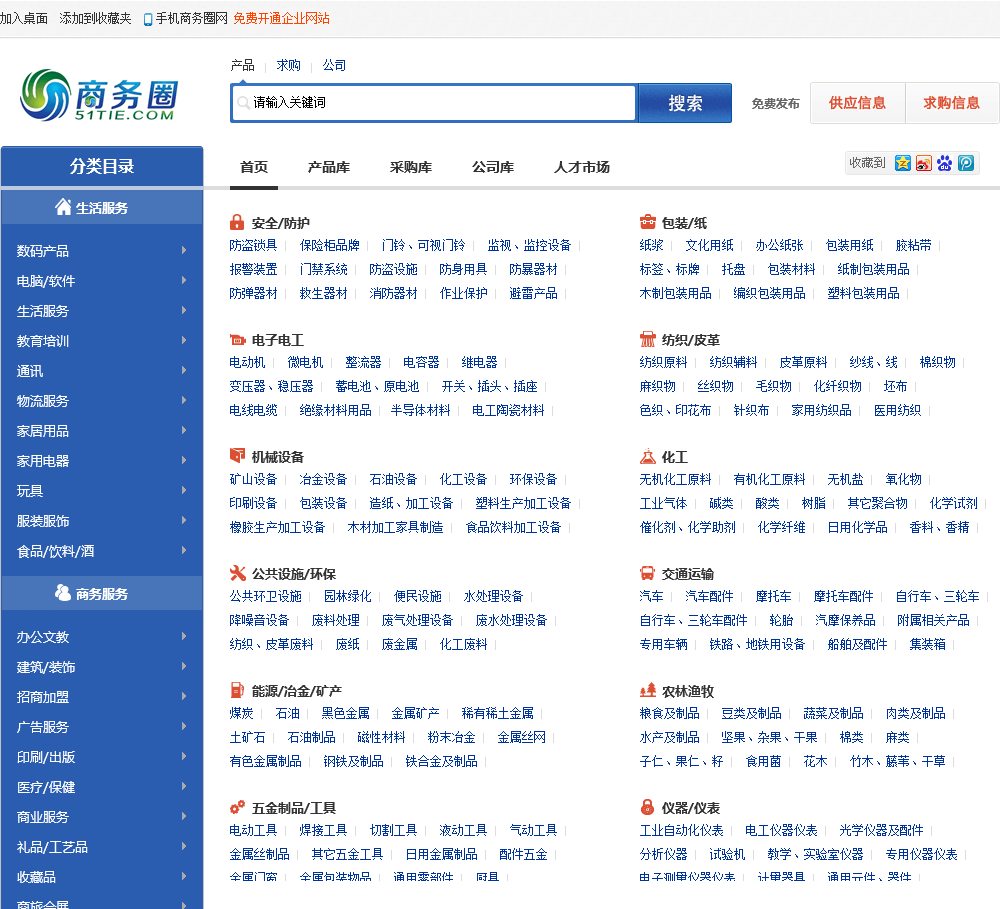The height and width of the screenshot is (909, 1000).
Task: Click the 分类目录 sidebar header
Action: point(102,166)
